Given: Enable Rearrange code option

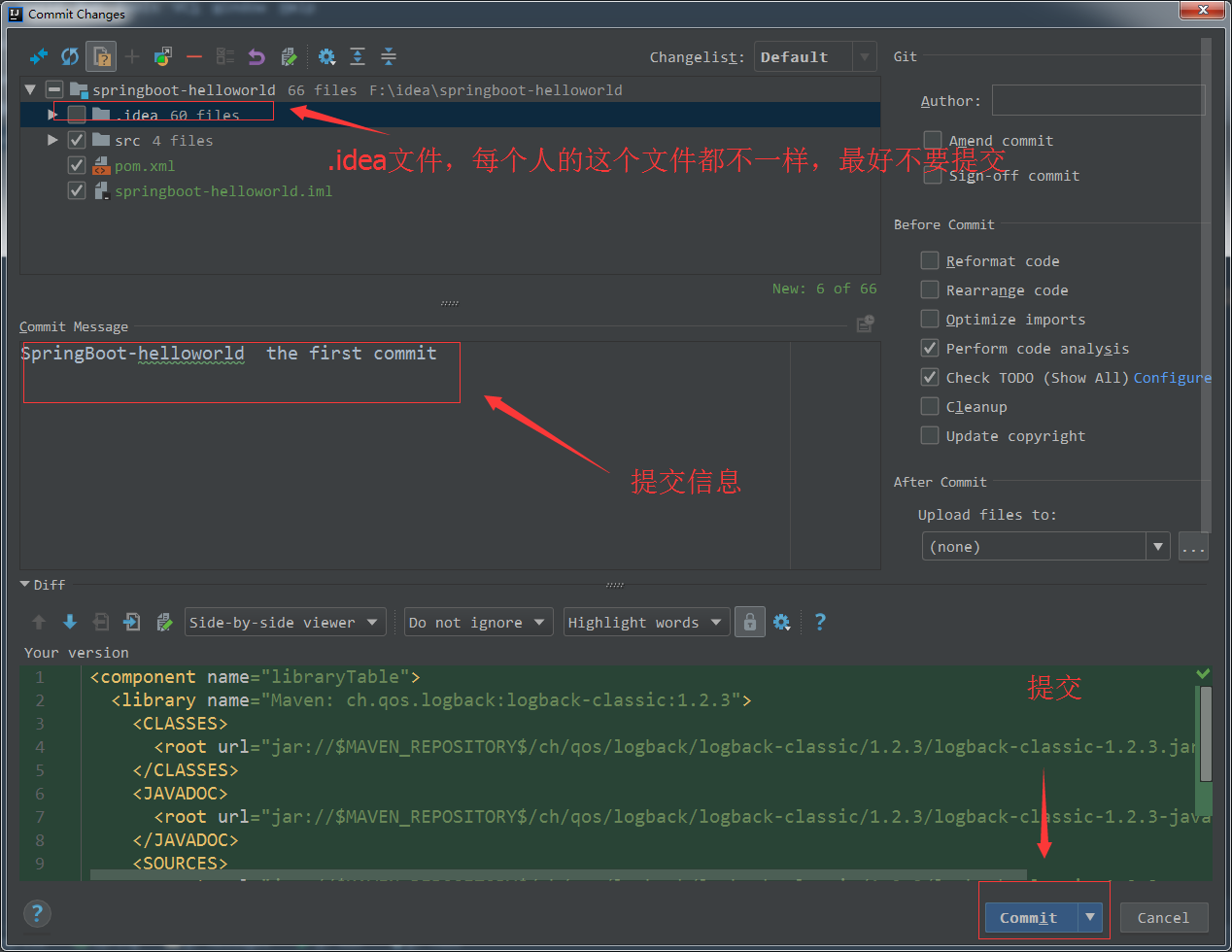Looking at the screenshot, I should pyautogui.click(x=930, y=289).
